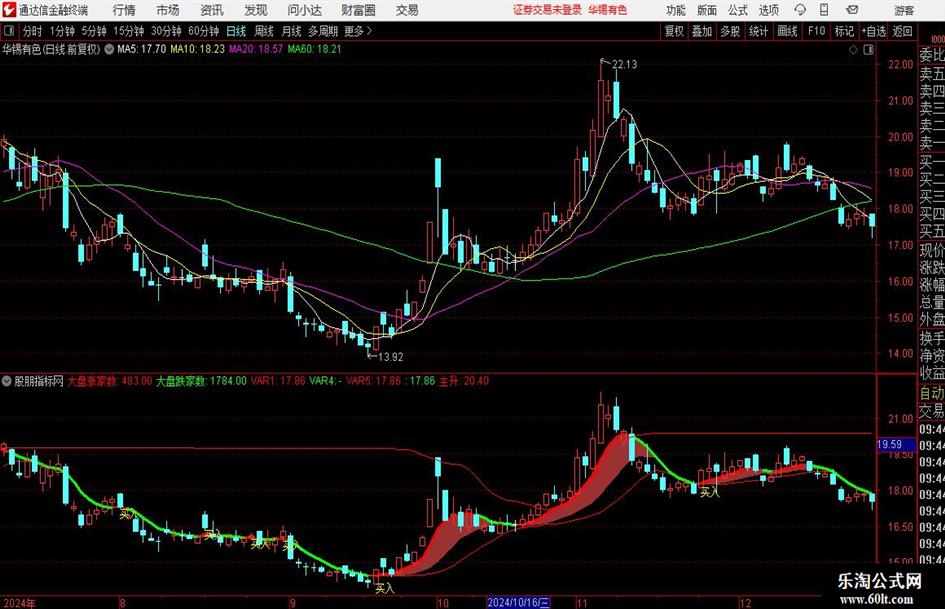Click 大盘跌家数 indicator value
Viewport: 945px width, 609px height.
coord(201,381)
